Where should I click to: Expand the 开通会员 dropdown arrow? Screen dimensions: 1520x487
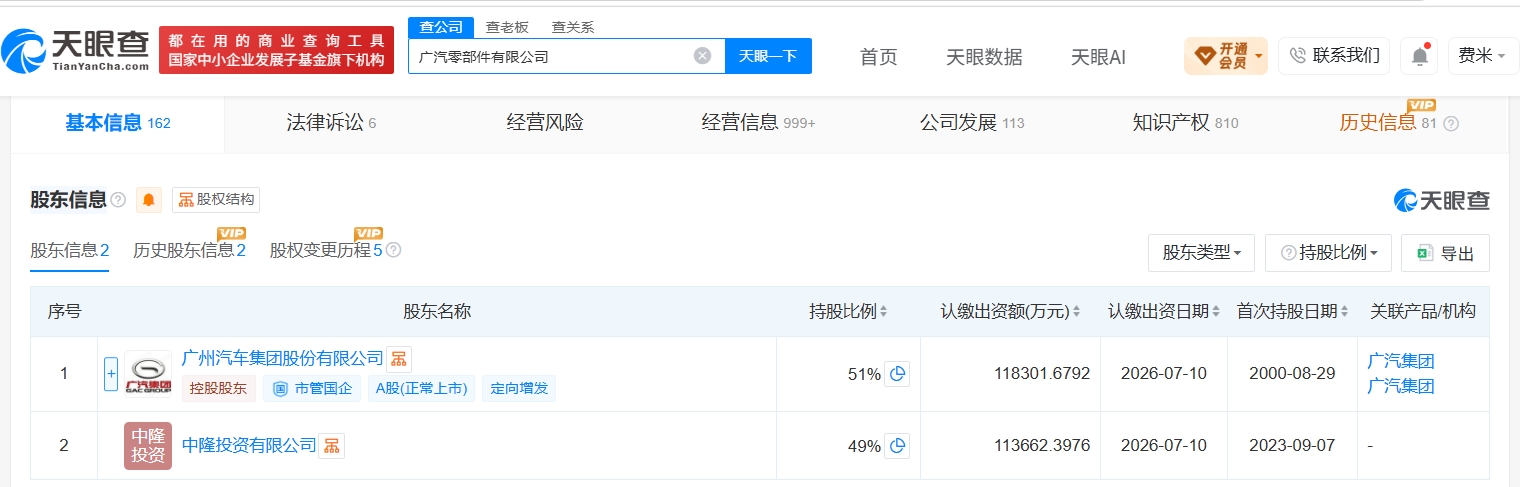[x=1258, y=55]
